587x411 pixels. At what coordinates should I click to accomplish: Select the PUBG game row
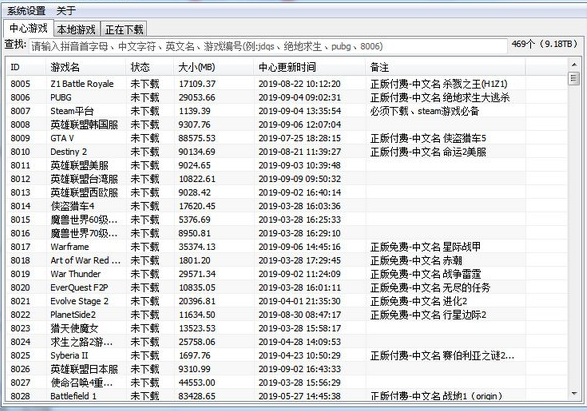(x=287, y=97)
